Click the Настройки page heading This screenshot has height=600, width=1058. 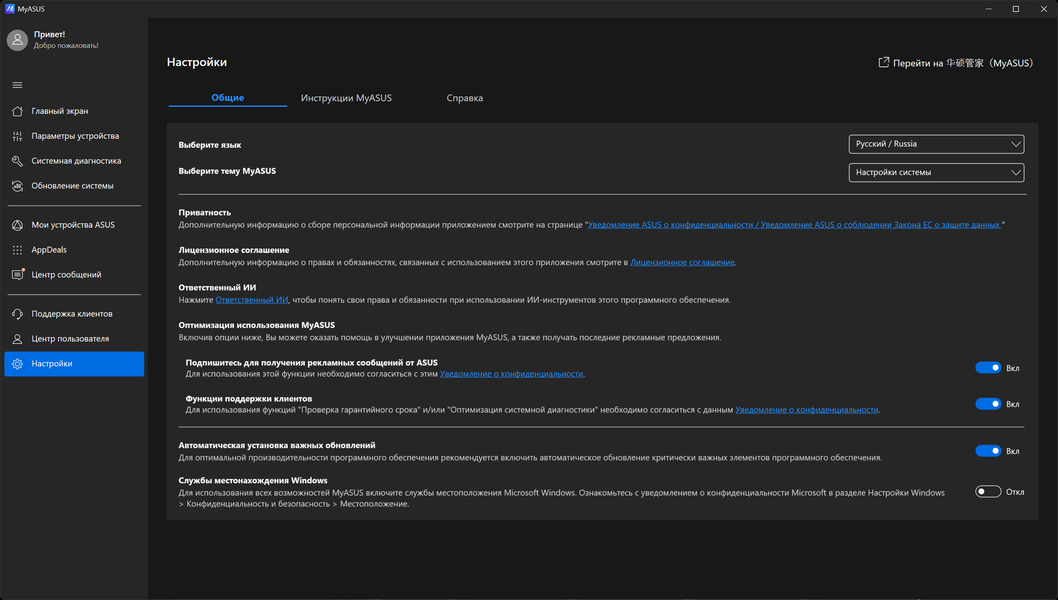click(197, 62)
